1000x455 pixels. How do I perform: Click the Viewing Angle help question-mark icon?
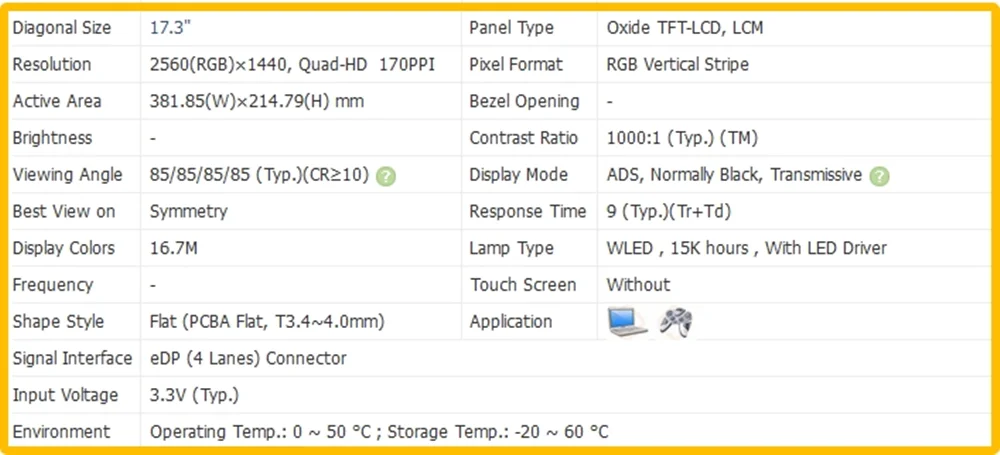tap(386, 175)
